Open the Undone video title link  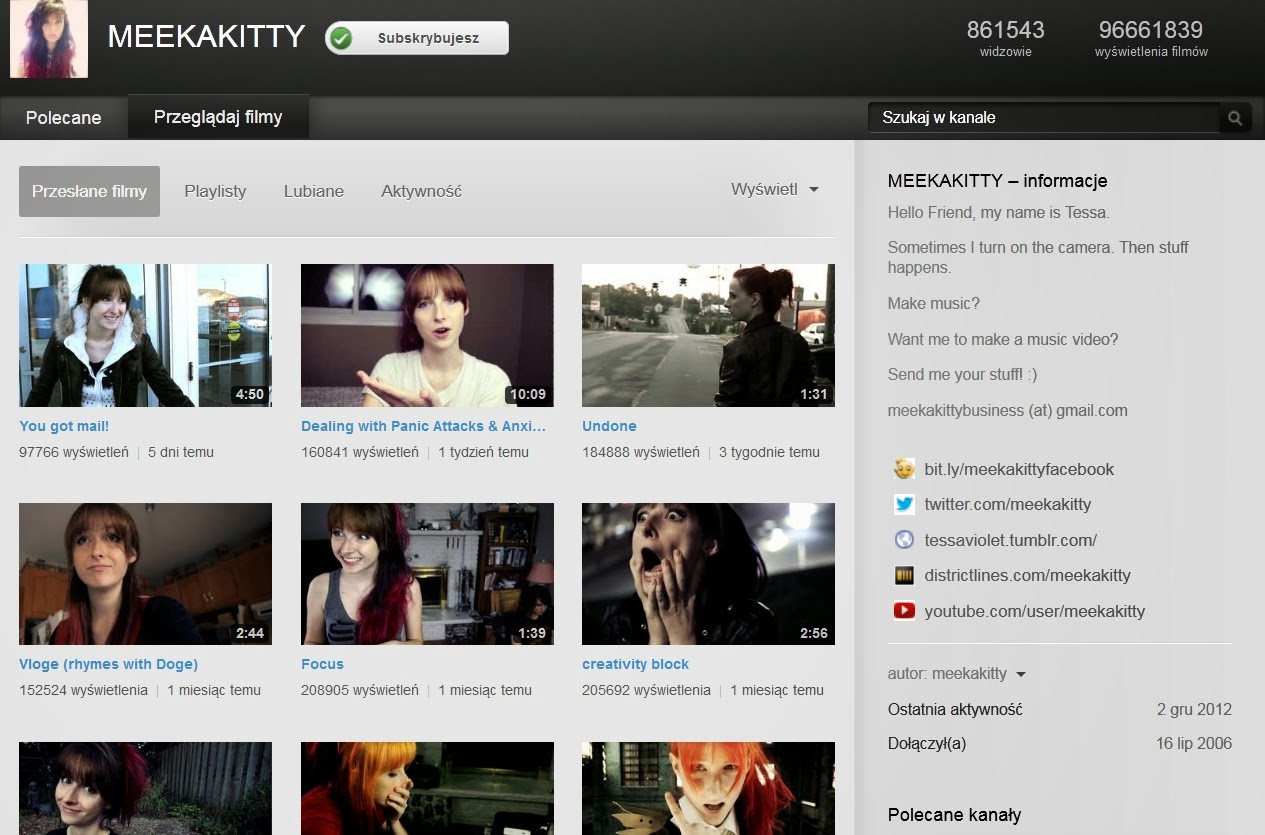[609, 426]
